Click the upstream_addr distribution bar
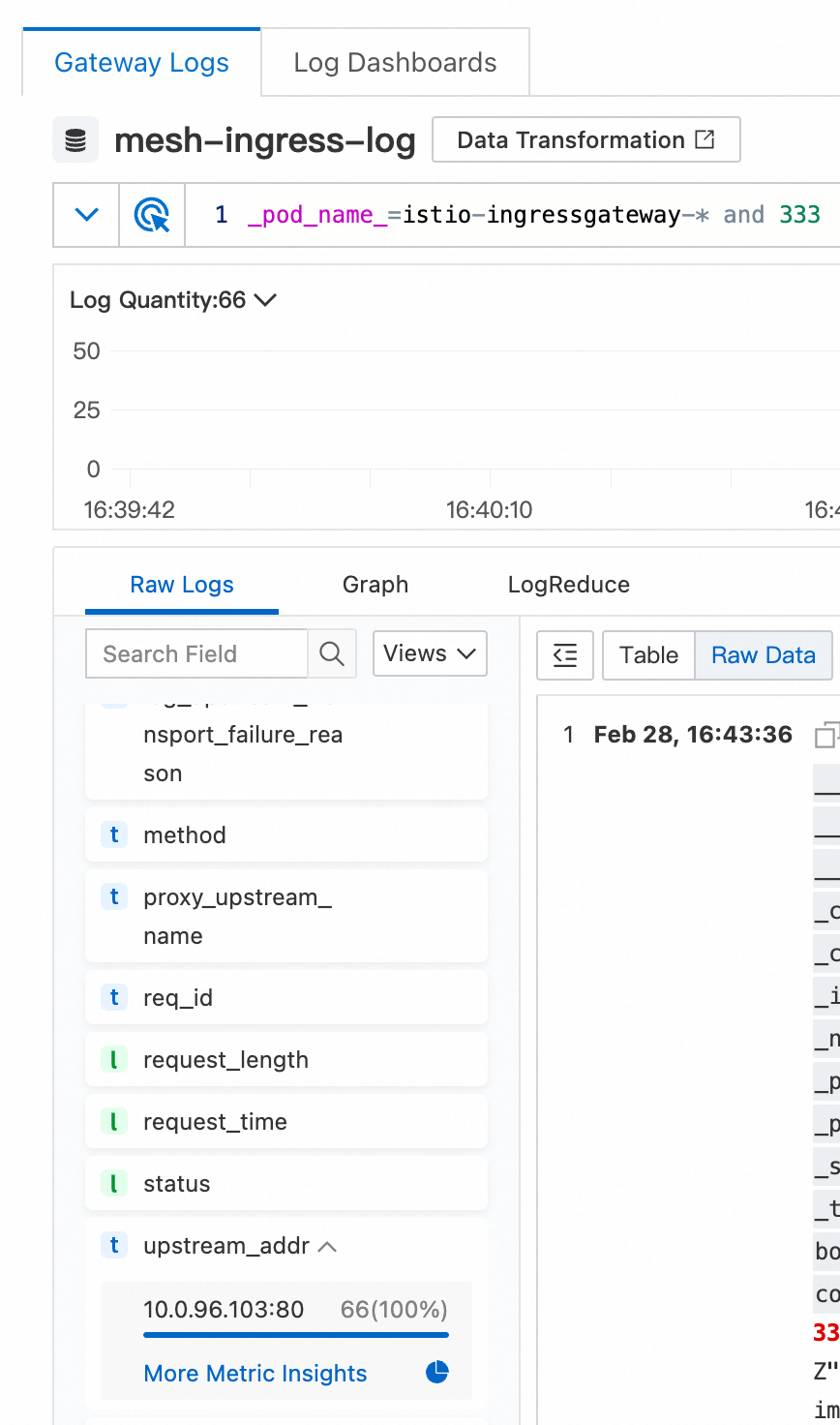840x1425 pixels. (x=296, y=1335)
